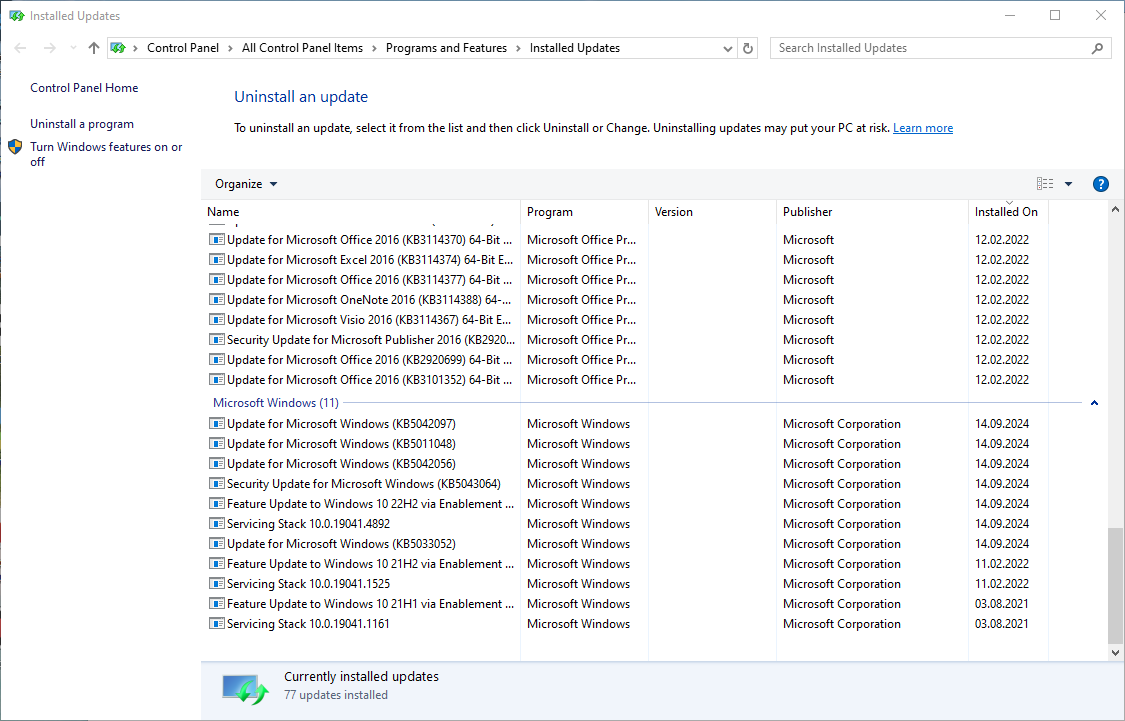The height and width of the screenshot is (721, 1125).
Task: Open Control Panel Home link
Action: pos(84,88)
